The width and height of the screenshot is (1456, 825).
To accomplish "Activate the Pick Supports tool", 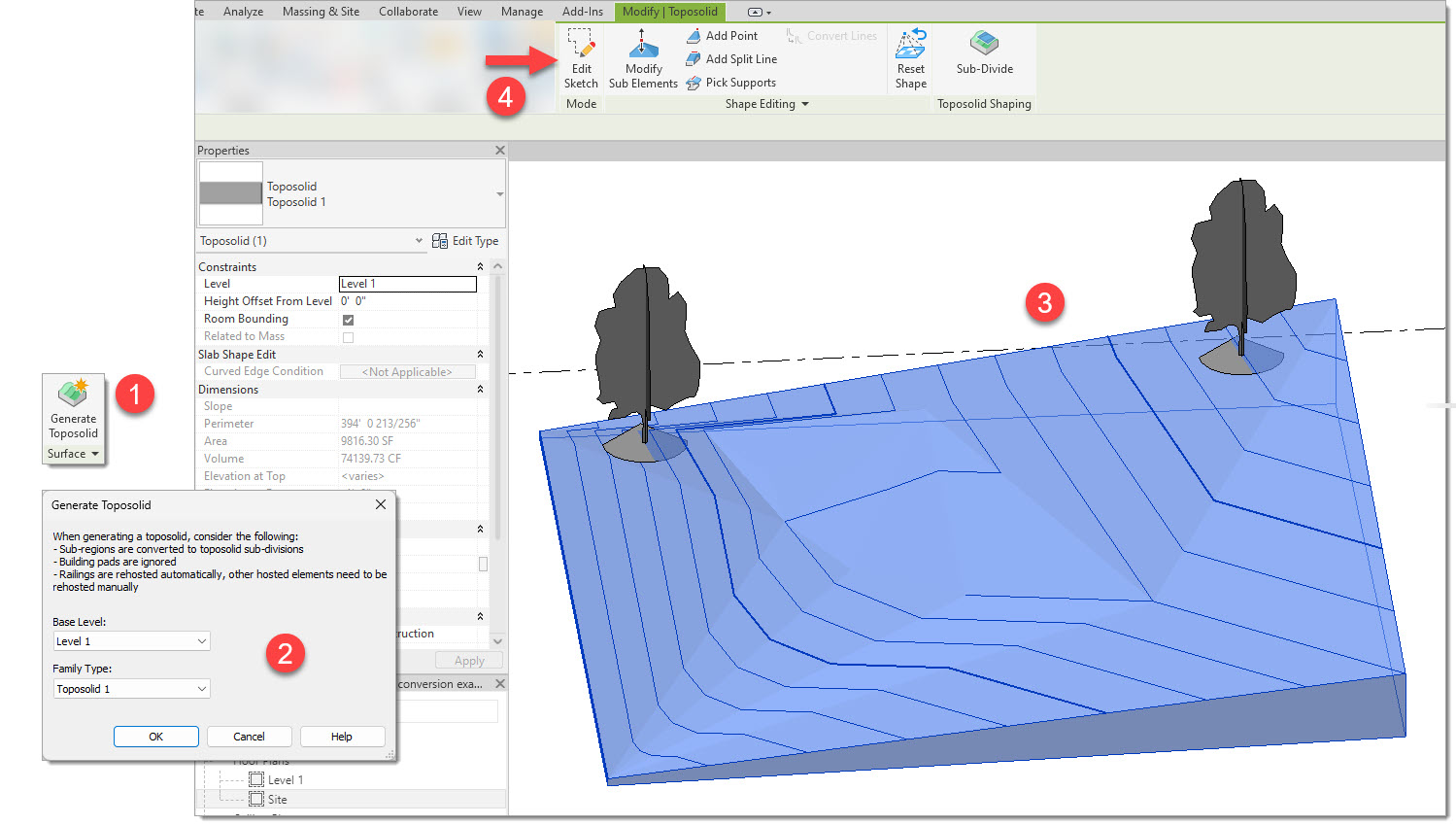I will coord(730,83).
